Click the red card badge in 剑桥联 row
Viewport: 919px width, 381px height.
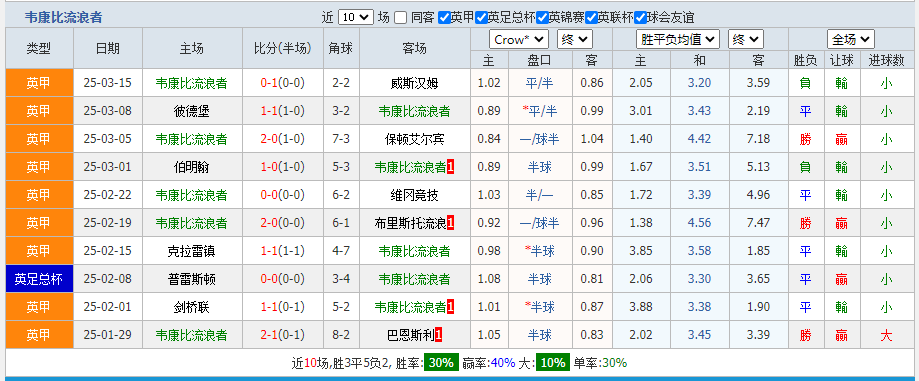coord(450,307)
